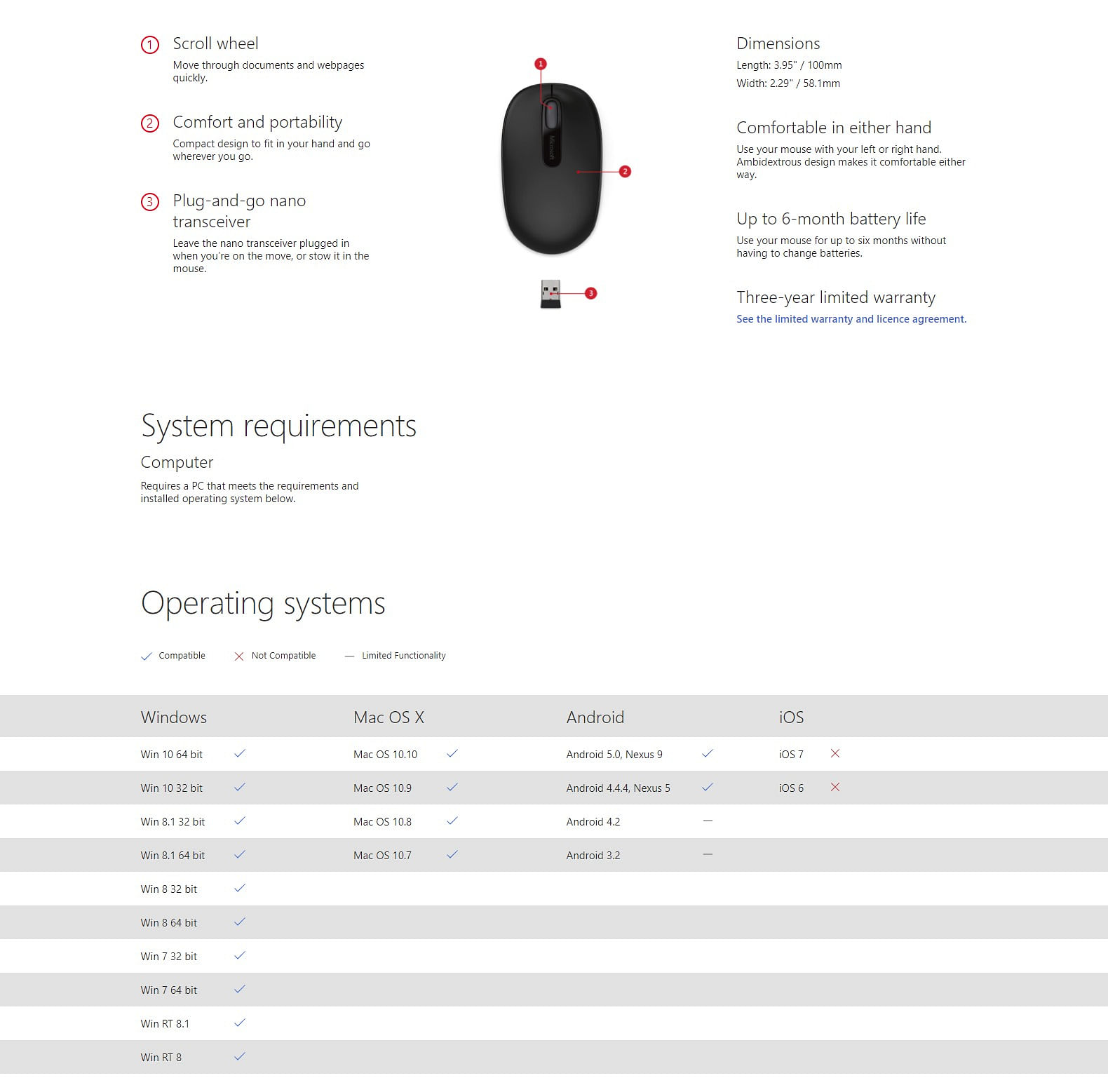The image size is (1108, 1092).
Task: Click the Up to 6-month battery life heading
Action: [x=831, y=219]
